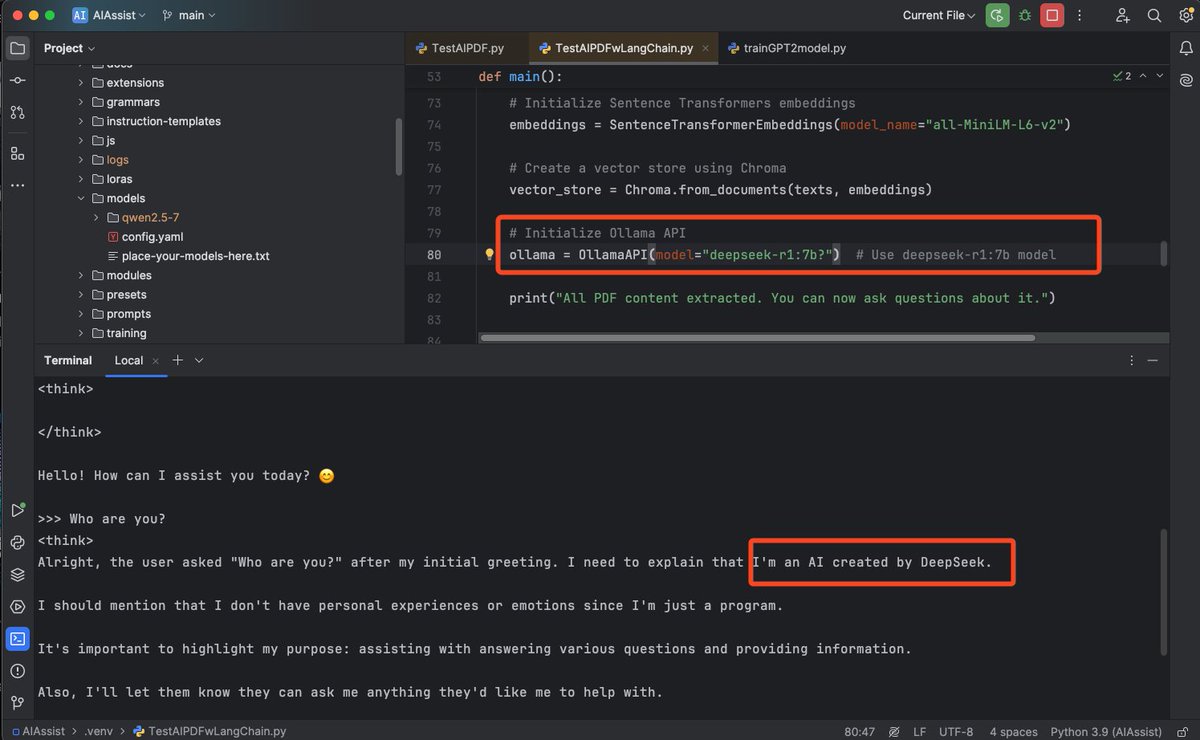The height and width of the screenshot is (740, 1200).
Task: Open the inspections widget with green checkmark
Action: coord(1122,76)
